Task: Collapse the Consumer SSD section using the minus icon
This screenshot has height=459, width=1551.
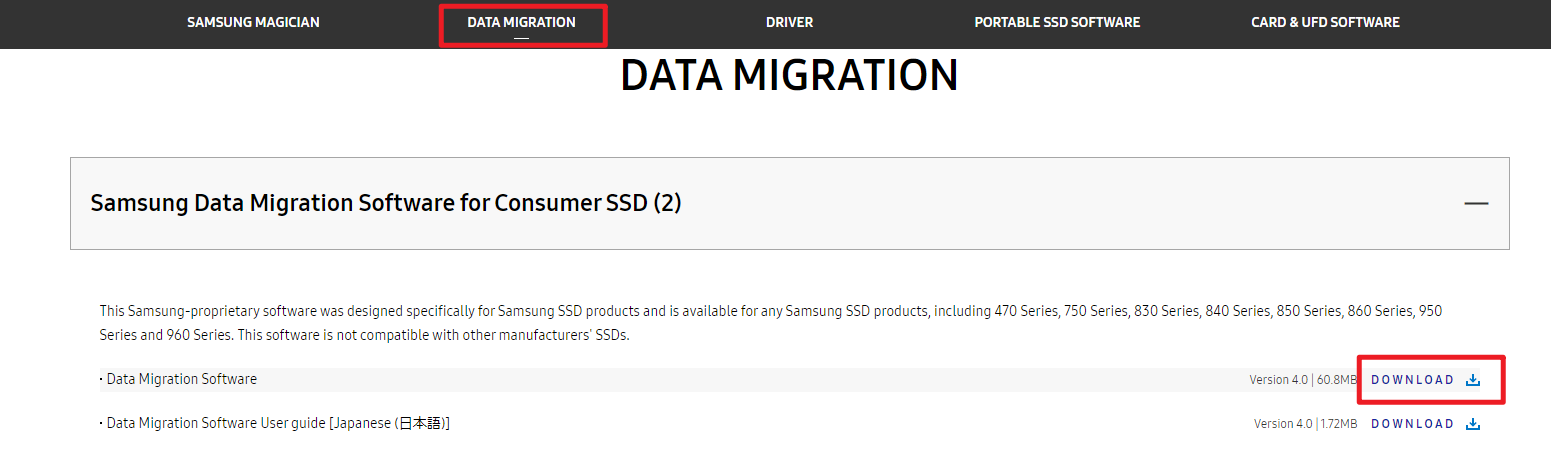Action: point(1476,203)
